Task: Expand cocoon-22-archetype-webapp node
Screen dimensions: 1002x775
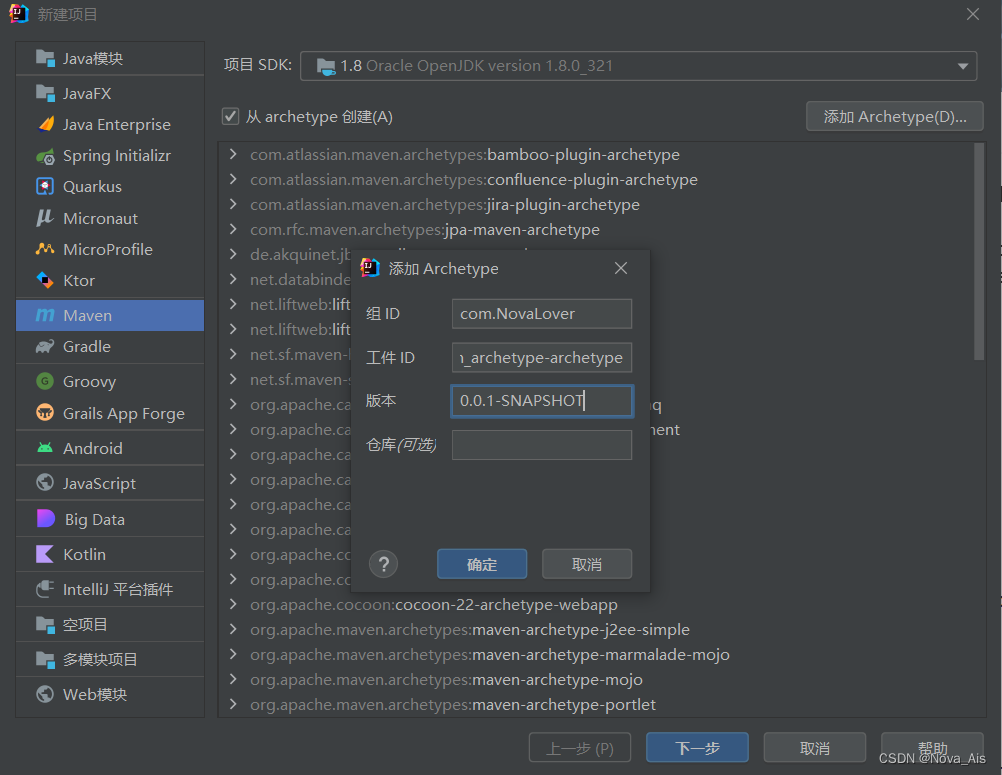Action: pos(233,604)
